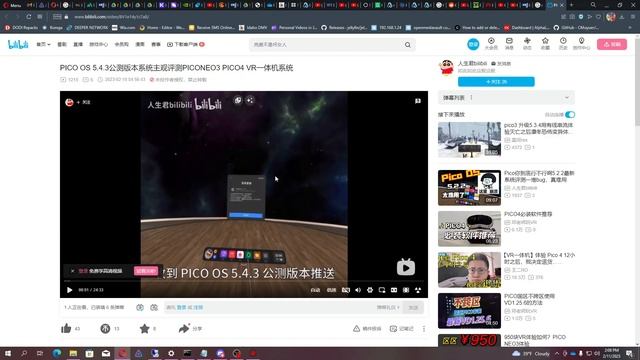Open the more options dots below player
Image resolution: width=640 pixels, height=360 pixels.
[424, 329]
